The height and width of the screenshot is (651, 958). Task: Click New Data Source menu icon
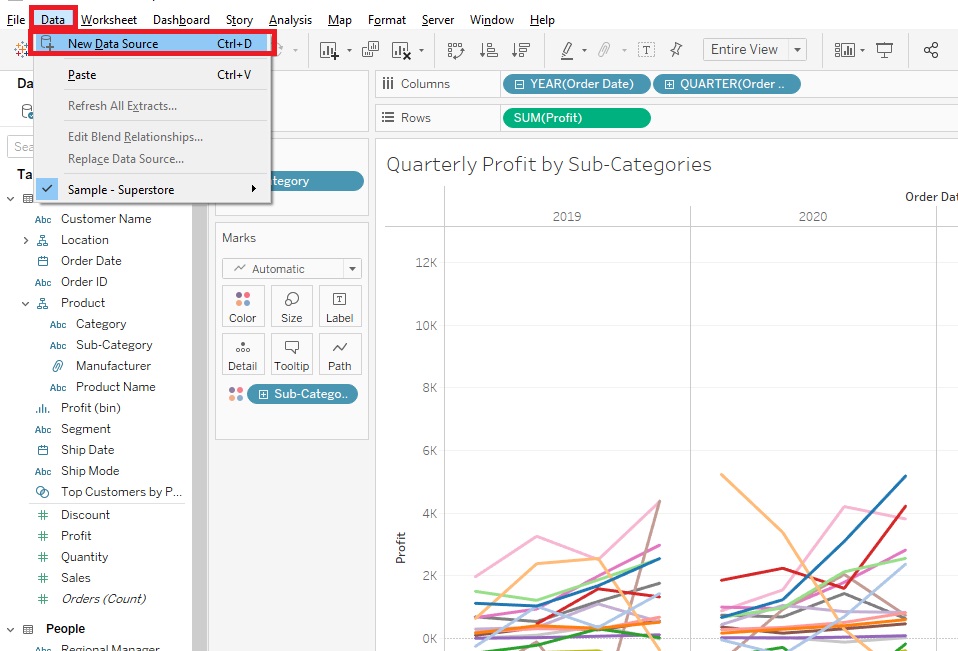(x=47, y=43)
